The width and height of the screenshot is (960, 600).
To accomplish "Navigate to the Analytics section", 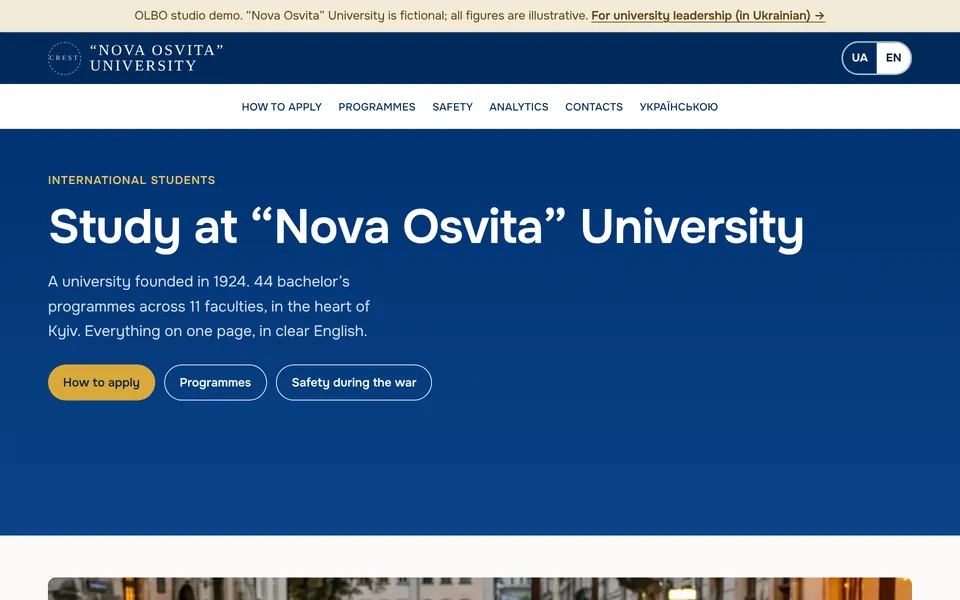I will (519, 107).
